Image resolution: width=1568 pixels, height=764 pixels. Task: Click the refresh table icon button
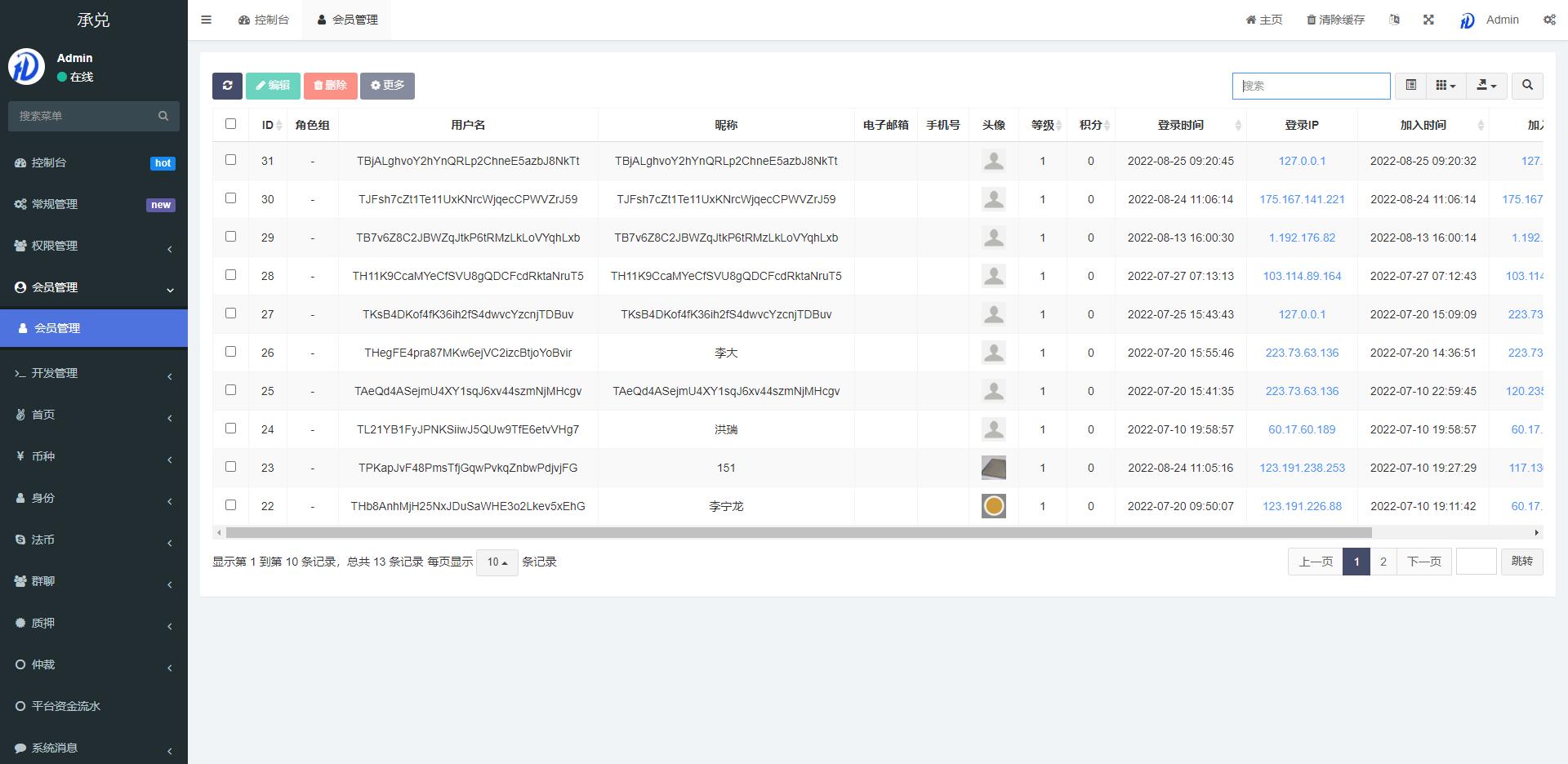tap(227, 86)
